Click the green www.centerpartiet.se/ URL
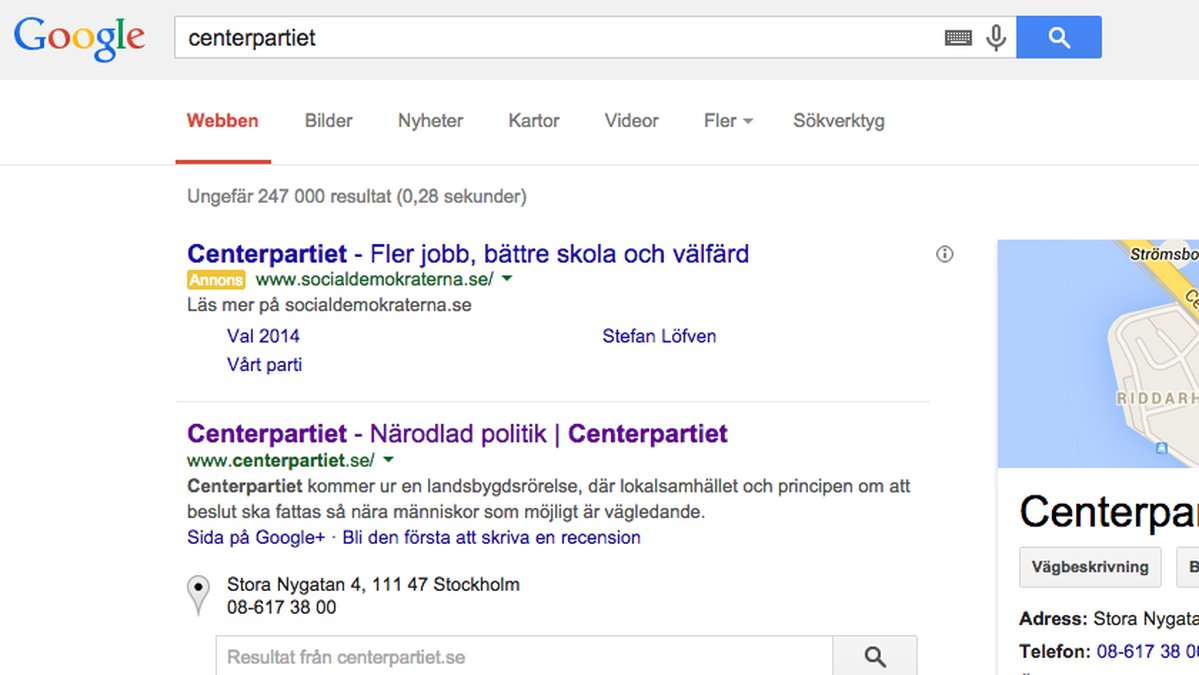1199x675 pixels. tap(281, 460)
